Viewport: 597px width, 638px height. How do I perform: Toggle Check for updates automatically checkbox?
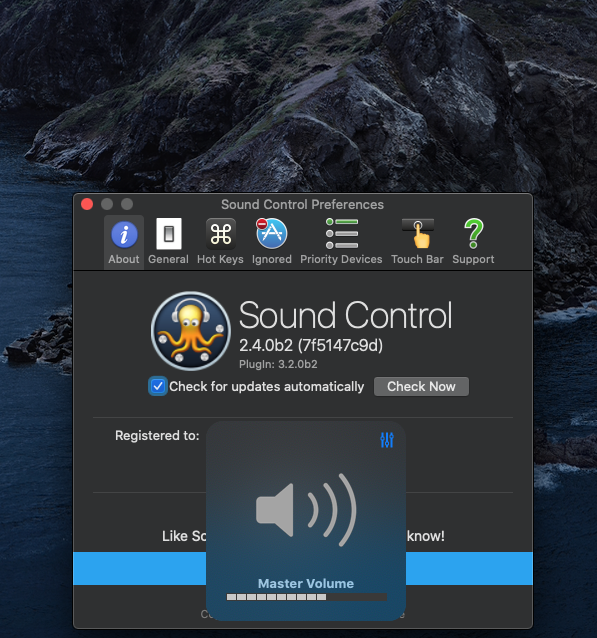pyautogui.click(x=158, y=386)
